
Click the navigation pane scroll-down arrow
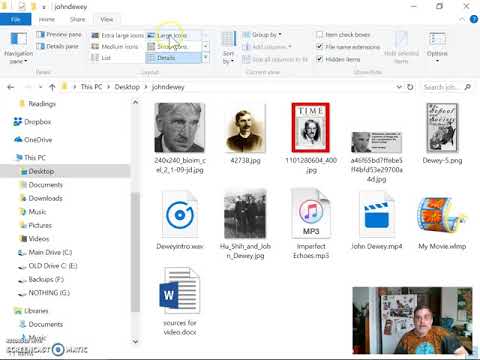135,341
